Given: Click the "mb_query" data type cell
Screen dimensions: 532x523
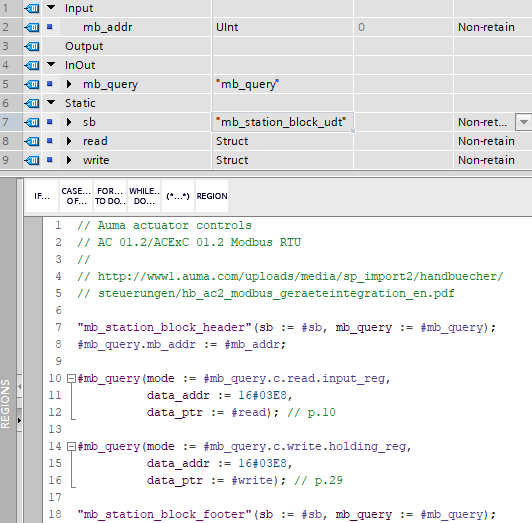Looking at the screenshot, I should (282, 84).
